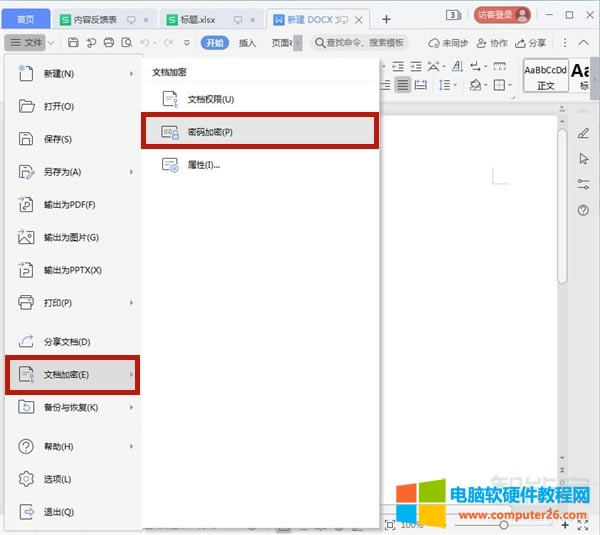This screenshot has width=600, height=535.
Task: Click the selection arrow tool in right sidebar
Action: coord(583,159)
